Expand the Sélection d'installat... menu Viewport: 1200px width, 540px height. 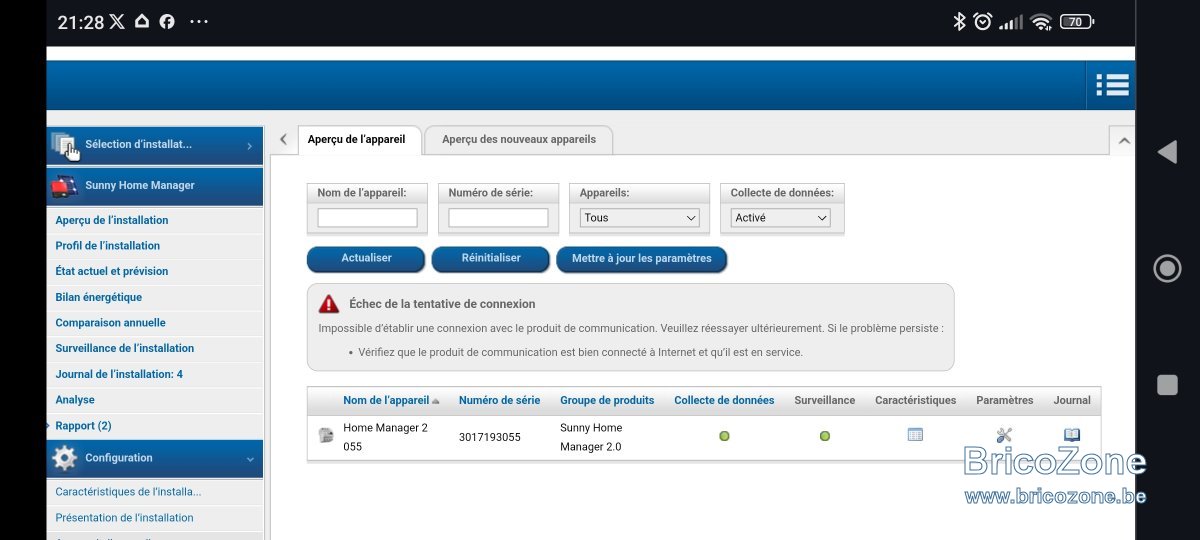tap(155, 145)
